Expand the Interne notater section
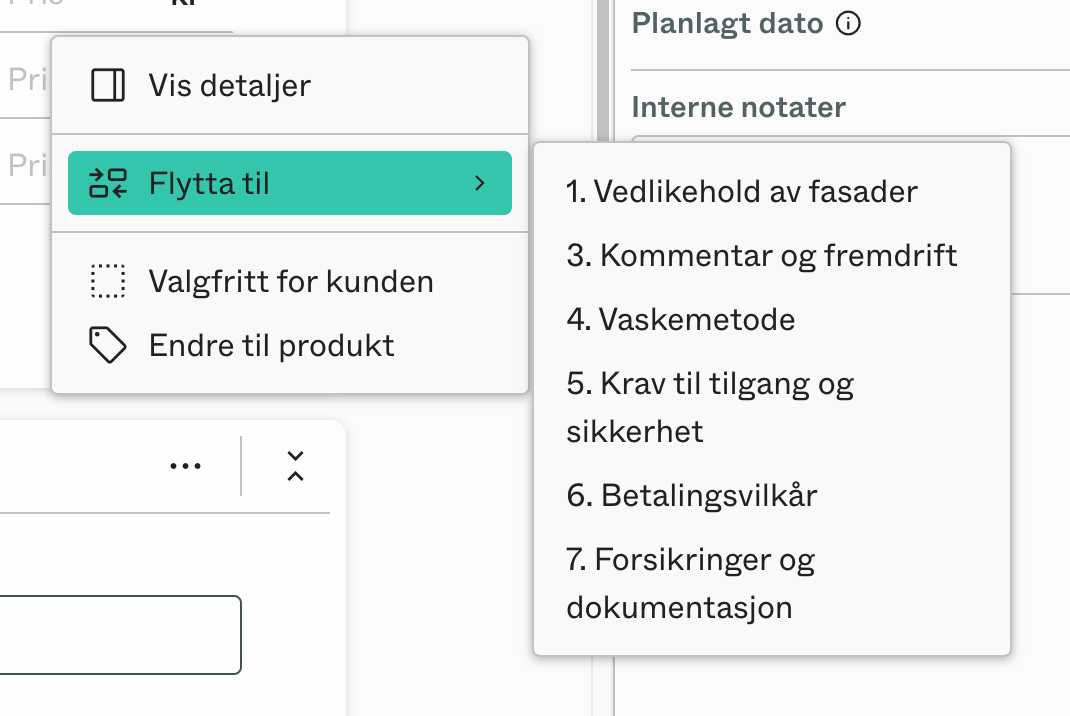 [737, 107]
